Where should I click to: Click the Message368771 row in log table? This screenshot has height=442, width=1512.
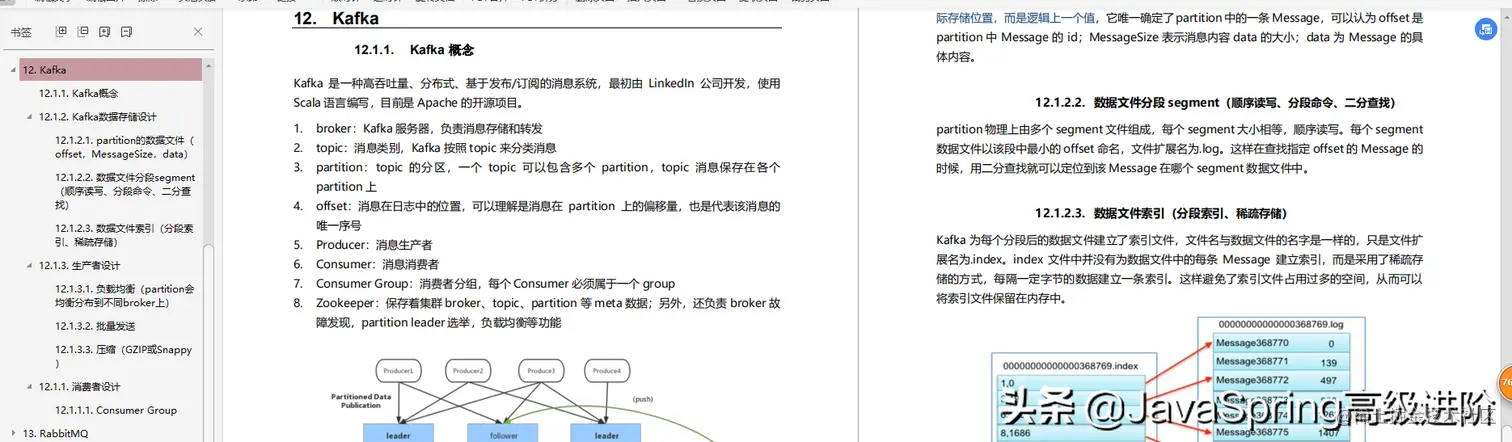(1279, 361)
